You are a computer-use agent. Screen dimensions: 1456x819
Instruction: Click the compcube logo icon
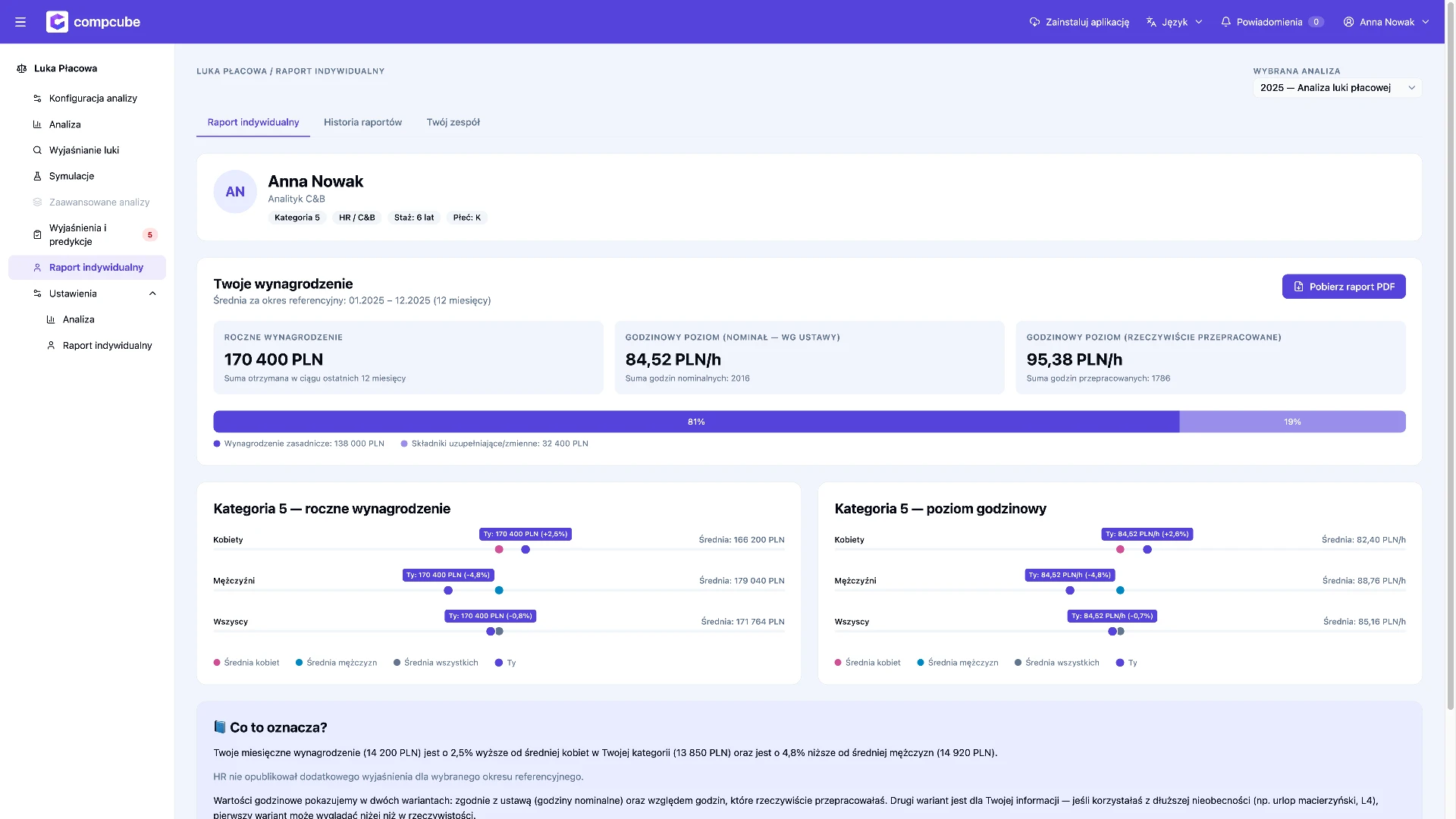(57, 22)
